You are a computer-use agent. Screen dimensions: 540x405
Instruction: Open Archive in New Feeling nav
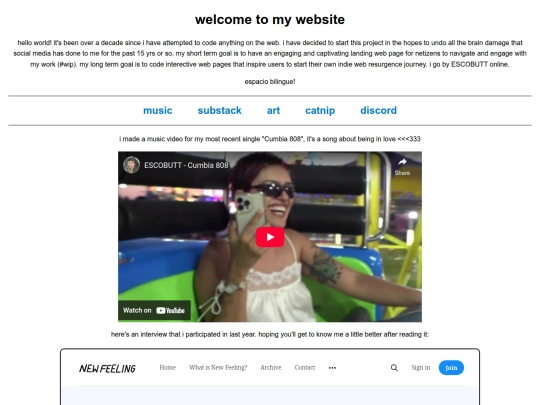coord(271,367)
